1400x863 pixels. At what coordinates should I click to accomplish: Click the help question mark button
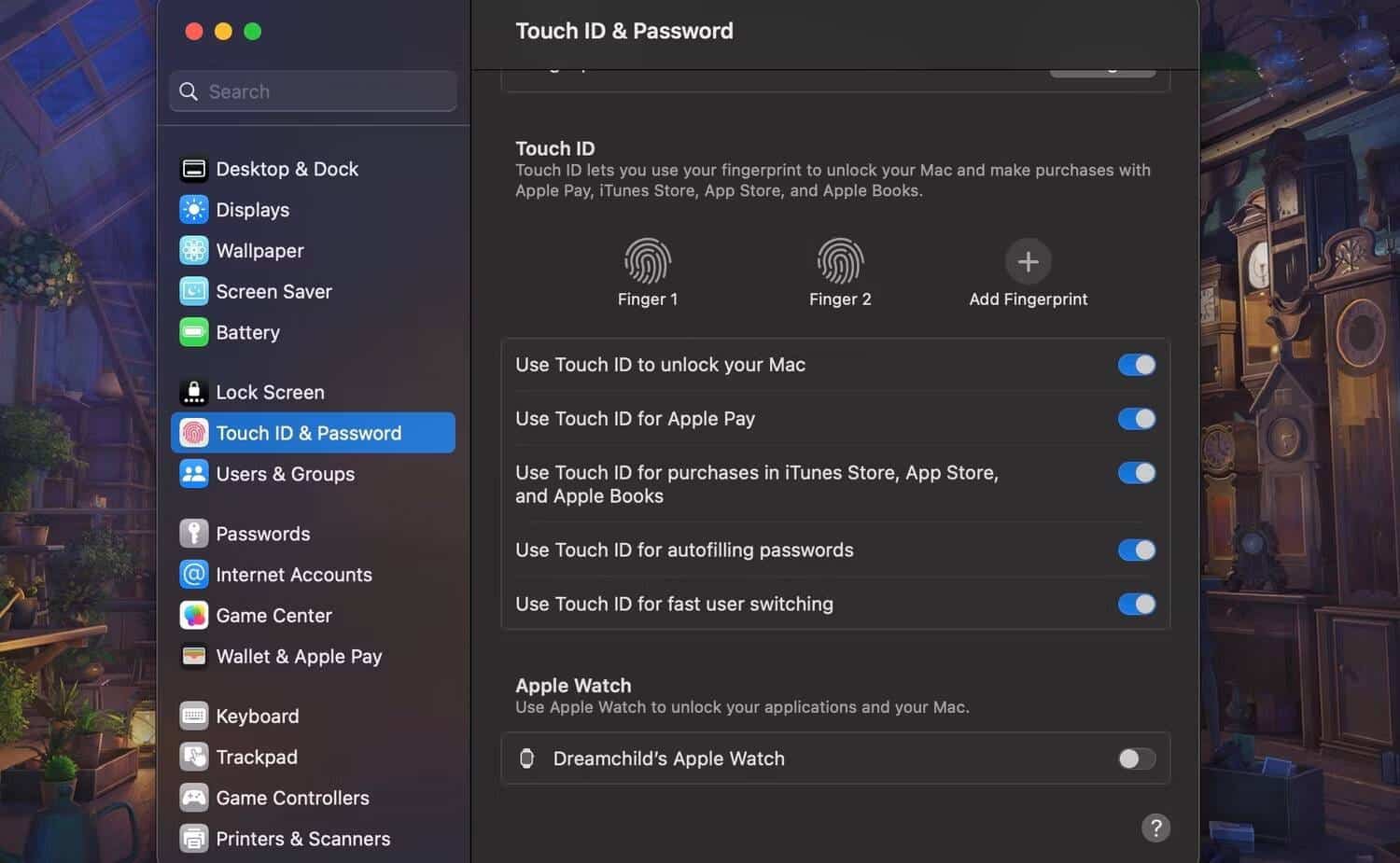[x=1156, y=828]
